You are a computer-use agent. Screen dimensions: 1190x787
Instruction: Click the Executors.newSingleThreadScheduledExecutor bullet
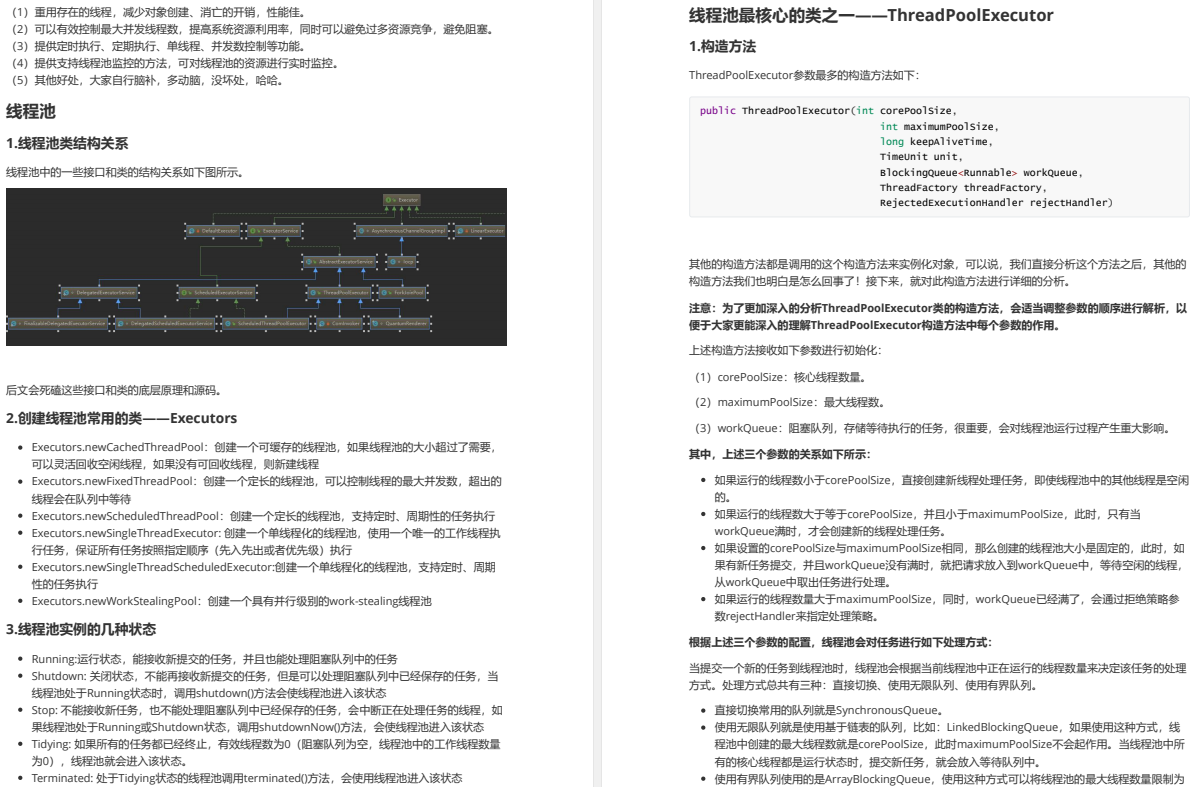(x=263, y=575)
